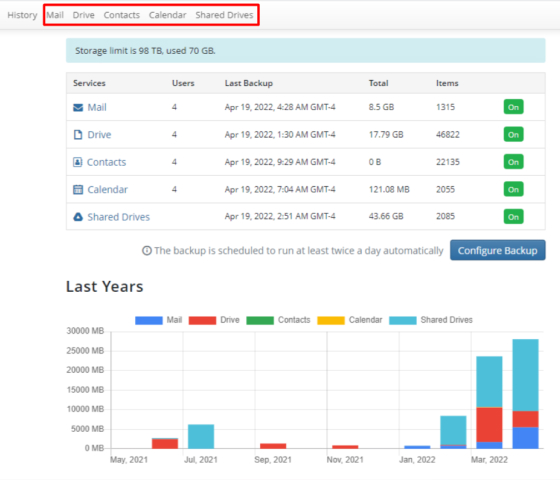Open the Shared Drives tab
Viewport: 560px width, 480px height.
click(224, 15)
